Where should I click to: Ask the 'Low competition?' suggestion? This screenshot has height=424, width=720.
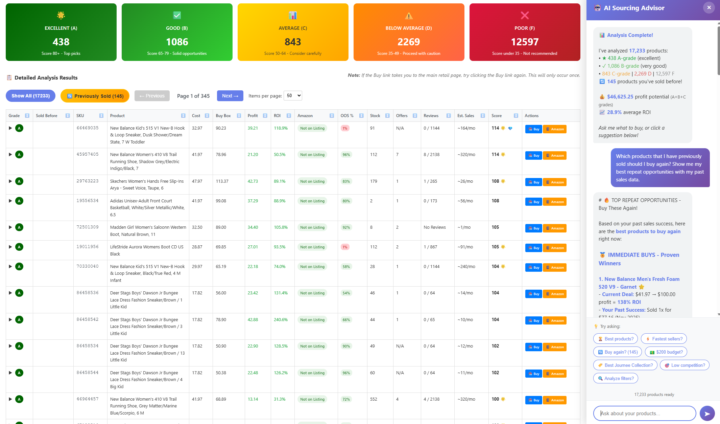click(685, 365)
